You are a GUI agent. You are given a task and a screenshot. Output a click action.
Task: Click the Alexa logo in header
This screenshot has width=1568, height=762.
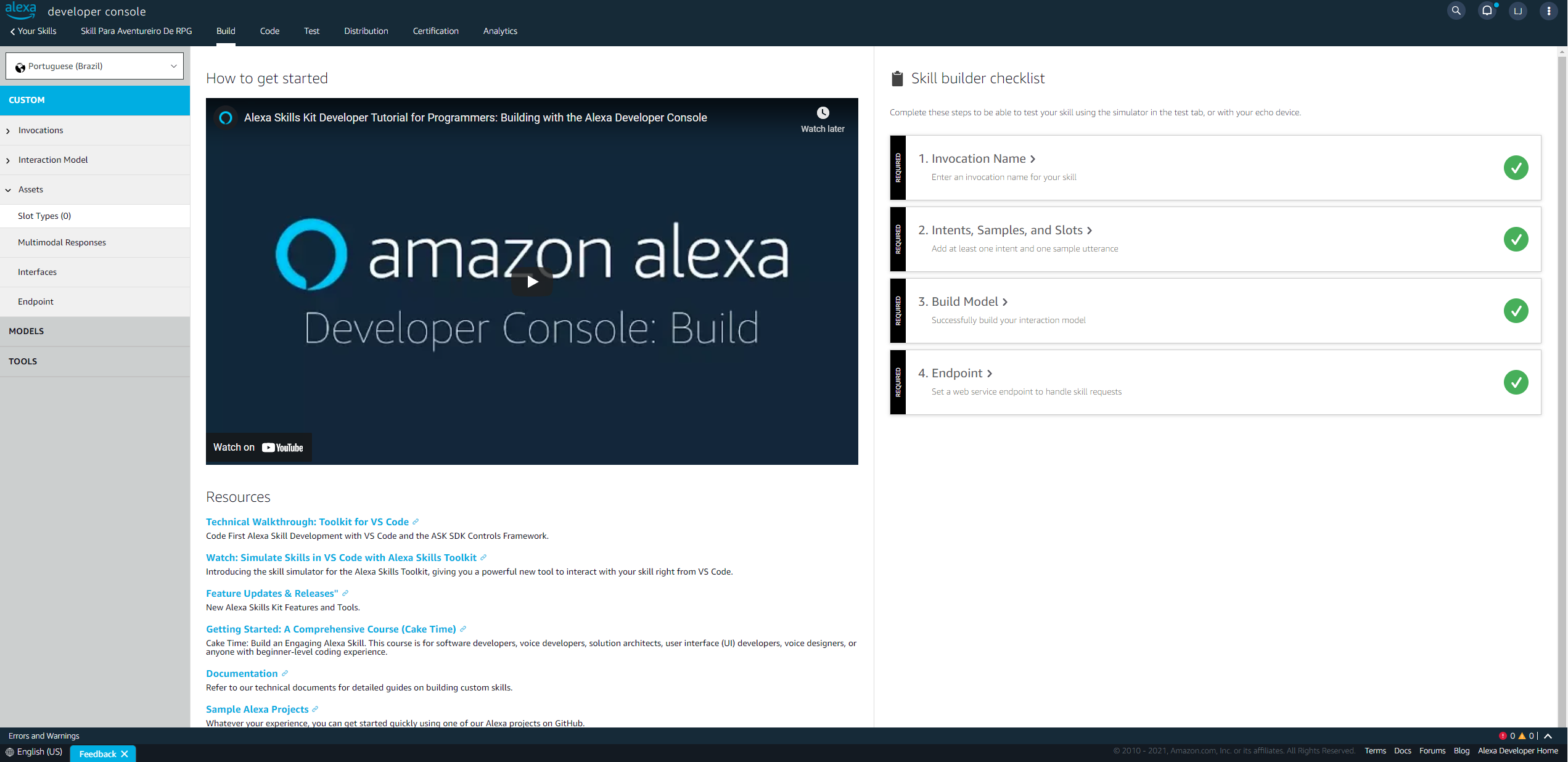click(20, 10)
